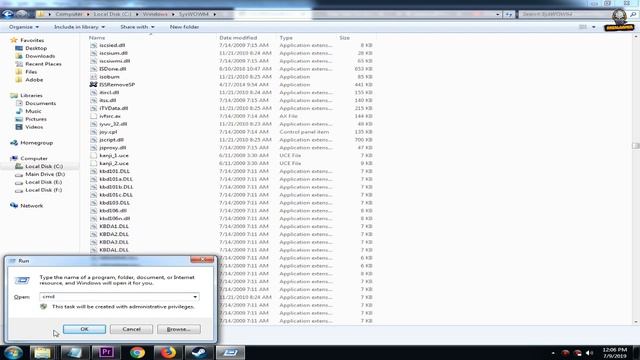Click the Network icon in sidebar
The image size is (640, 360).
click(x=14, y=206)
